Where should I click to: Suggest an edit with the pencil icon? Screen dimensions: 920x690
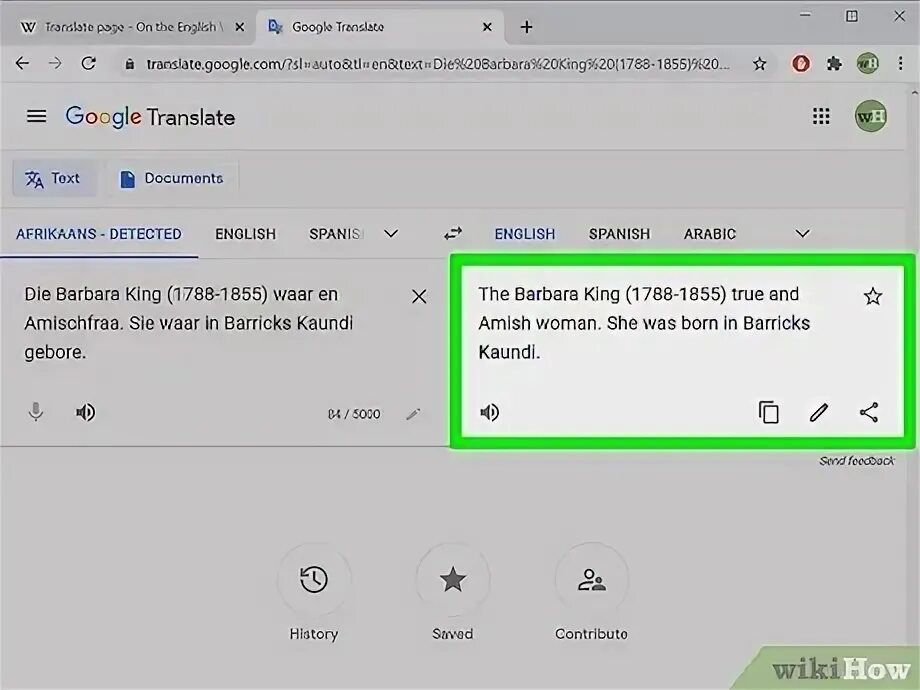(x=818, y=412)
